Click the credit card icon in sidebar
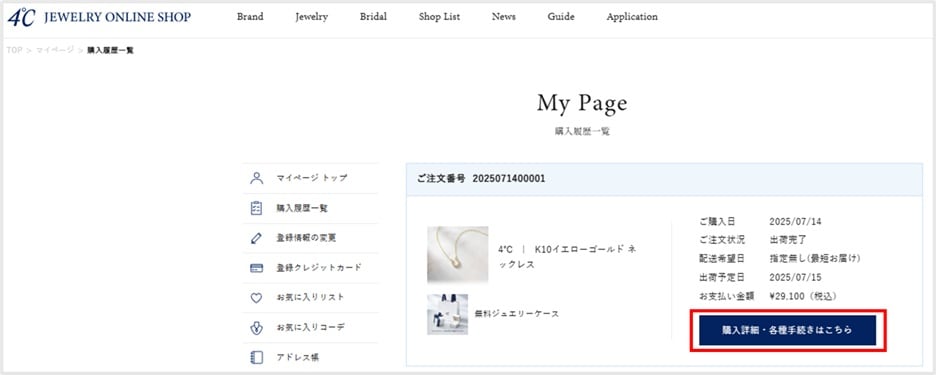The width and height of the screenshot is (936, 375). [x=256, y=268]
